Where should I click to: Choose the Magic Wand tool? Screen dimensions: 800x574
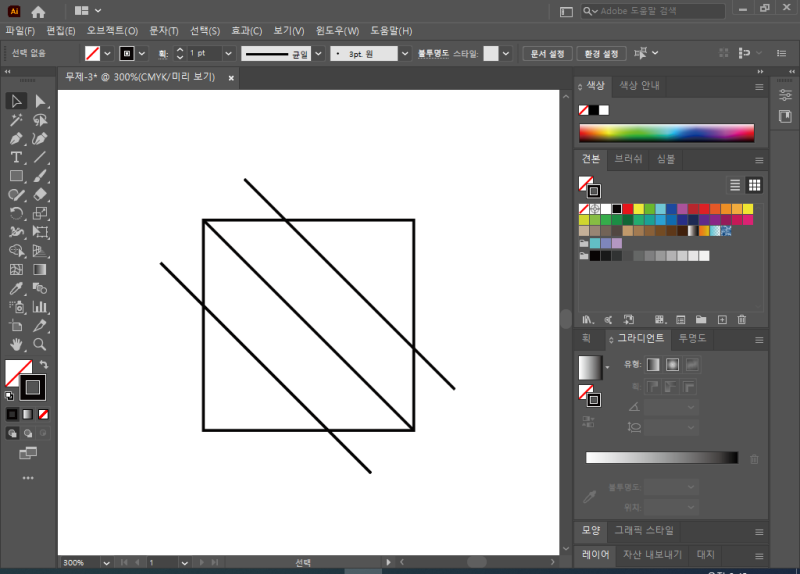pyautogui.click(x=16, y=120)
